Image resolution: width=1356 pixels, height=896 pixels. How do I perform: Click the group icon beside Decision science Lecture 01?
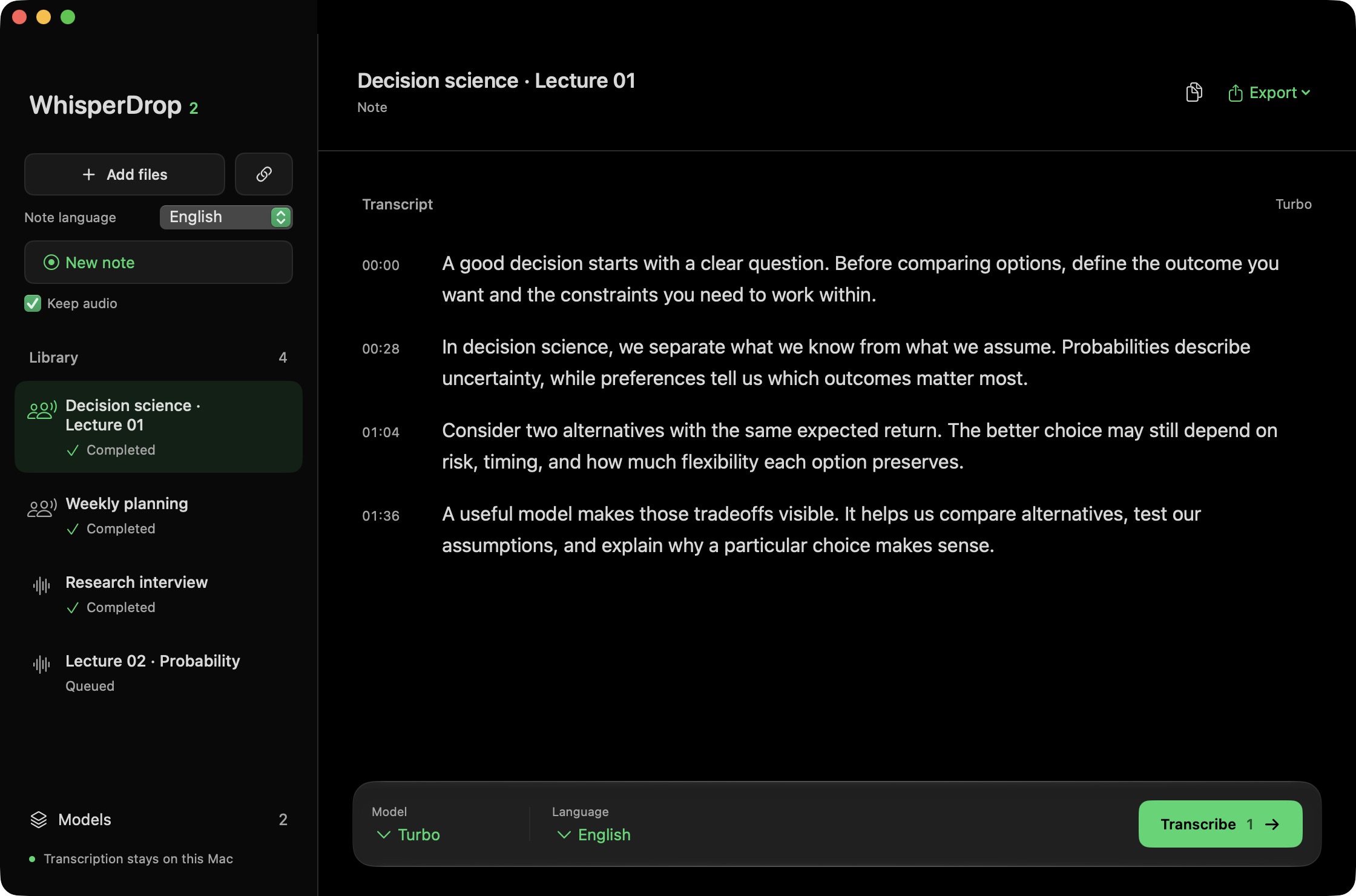[x=42, y=410]
